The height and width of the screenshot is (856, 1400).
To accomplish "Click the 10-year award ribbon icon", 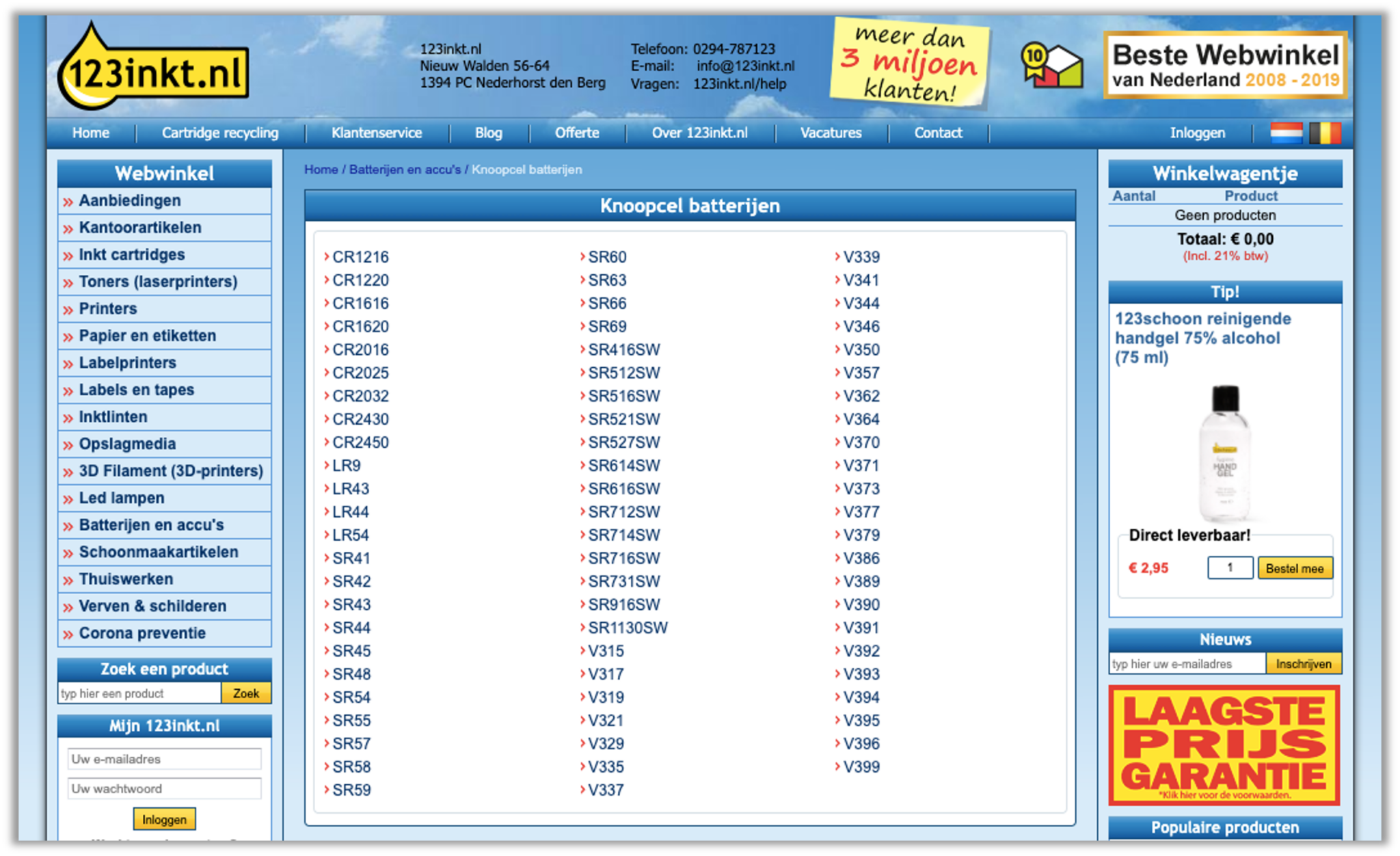I will (x=1051, y=65).
